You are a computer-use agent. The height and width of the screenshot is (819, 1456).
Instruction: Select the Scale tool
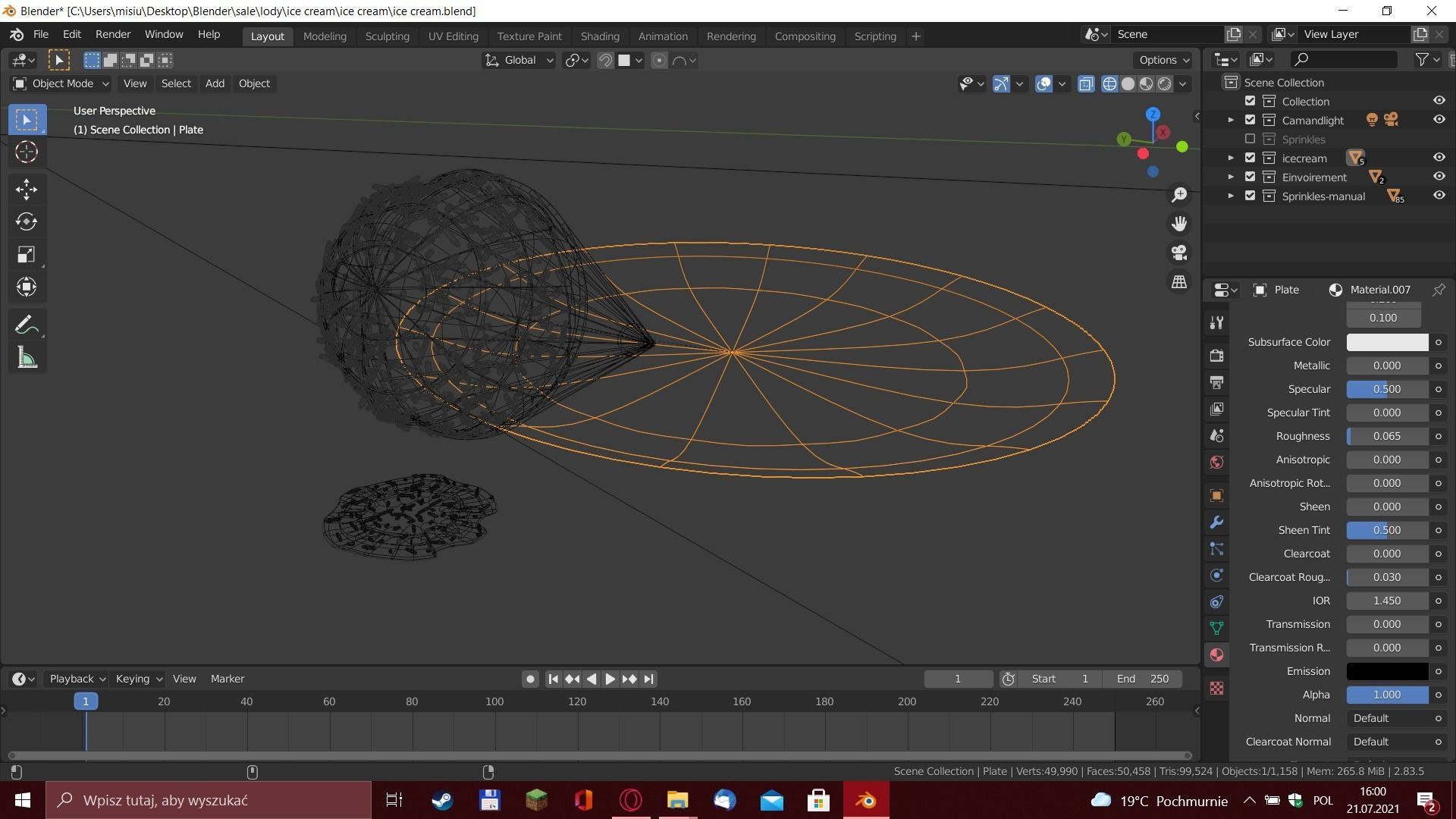27,255
